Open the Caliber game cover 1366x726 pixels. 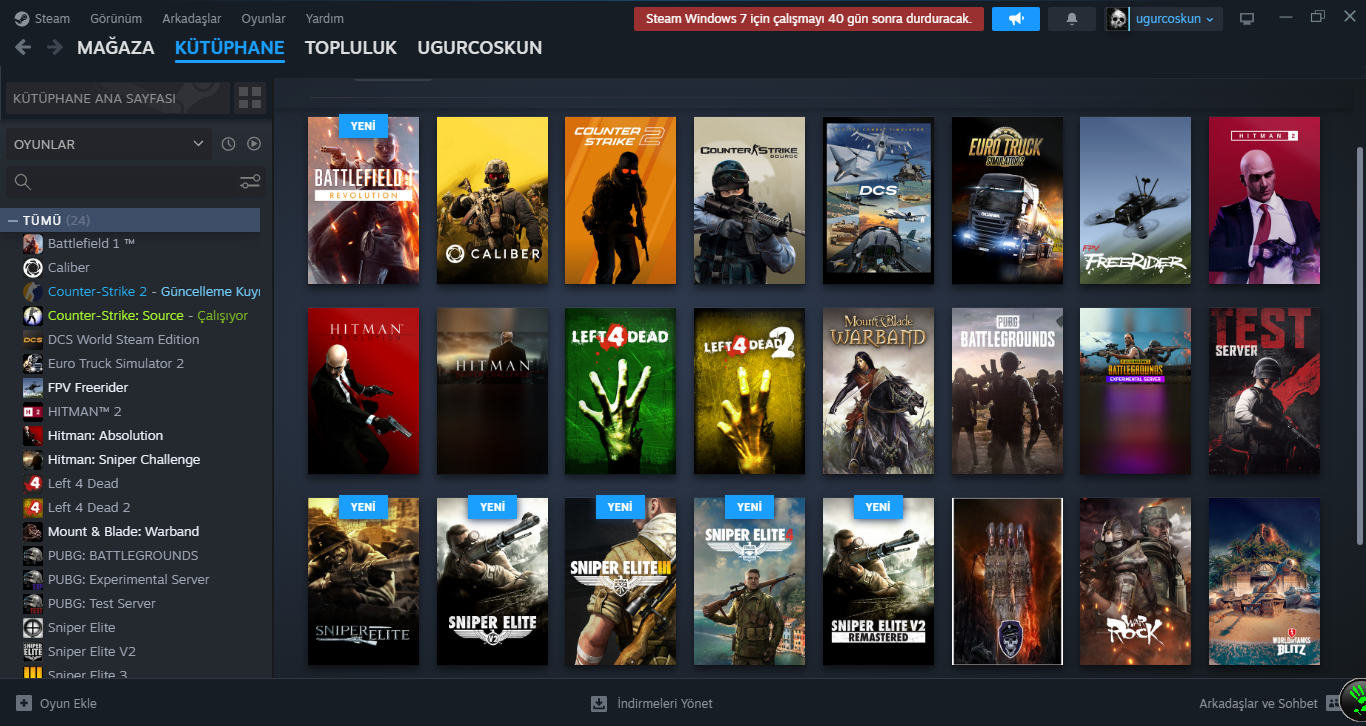[492, 200]
